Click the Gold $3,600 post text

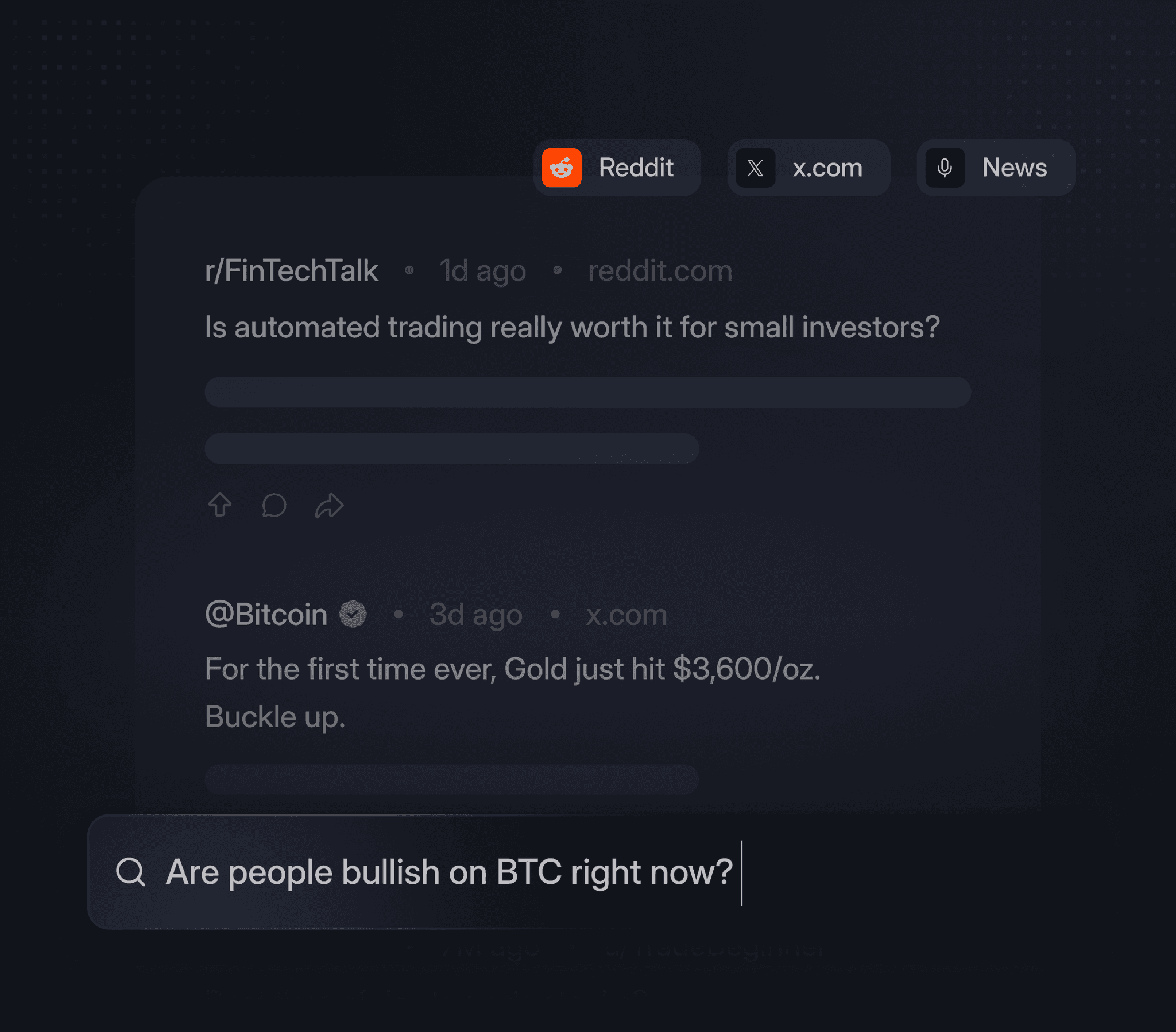(x=513, y=669)
